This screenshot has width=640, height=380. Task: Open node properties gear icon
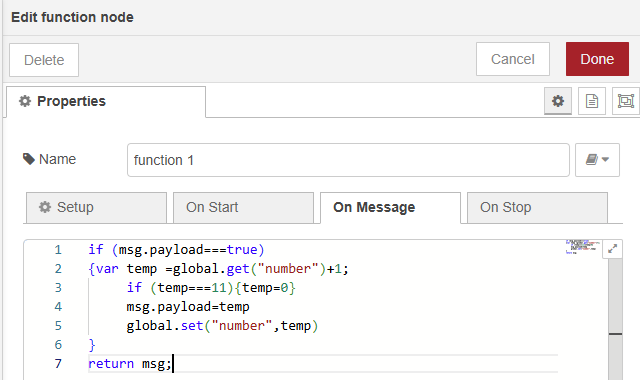click(558, 101)
